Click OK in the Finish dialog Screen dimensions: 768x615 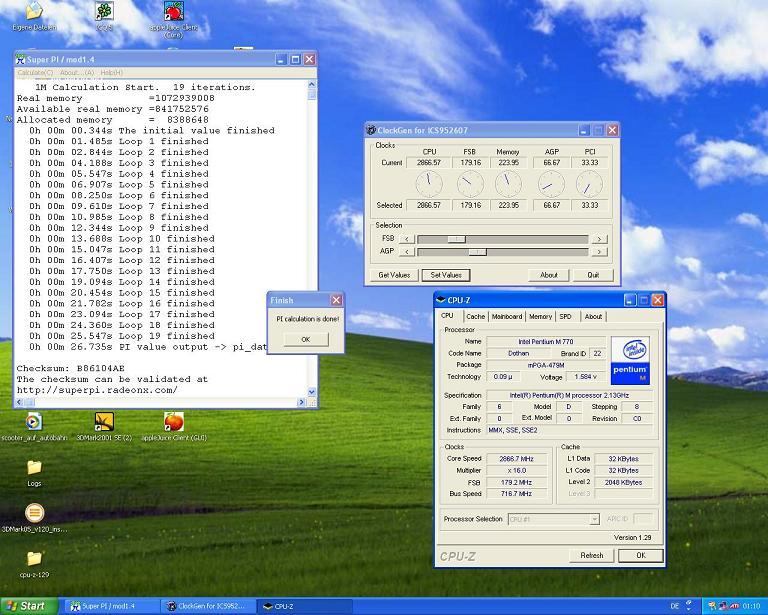pos(306,339)
